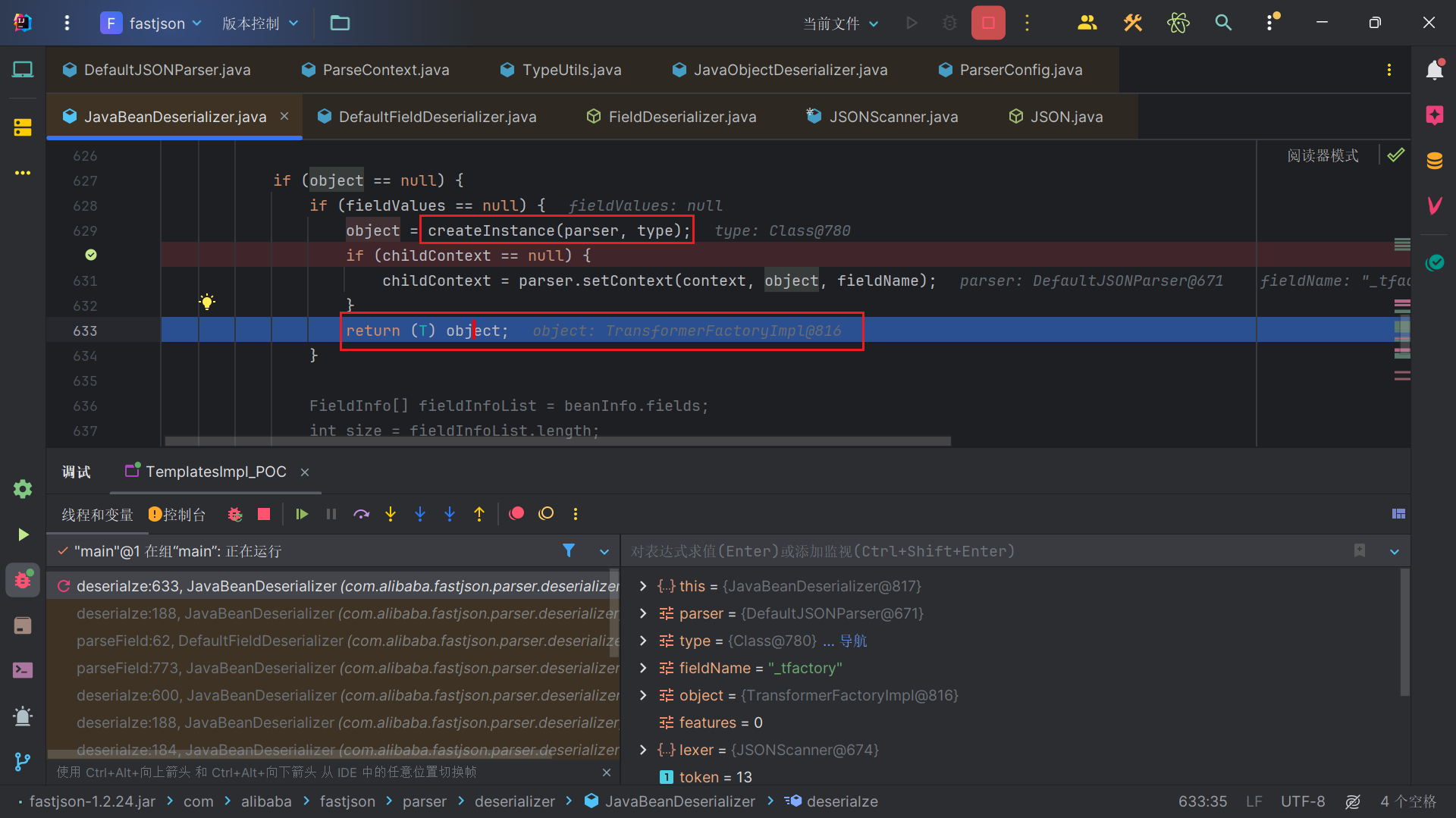Open the build tools hammer icon

1133,23
